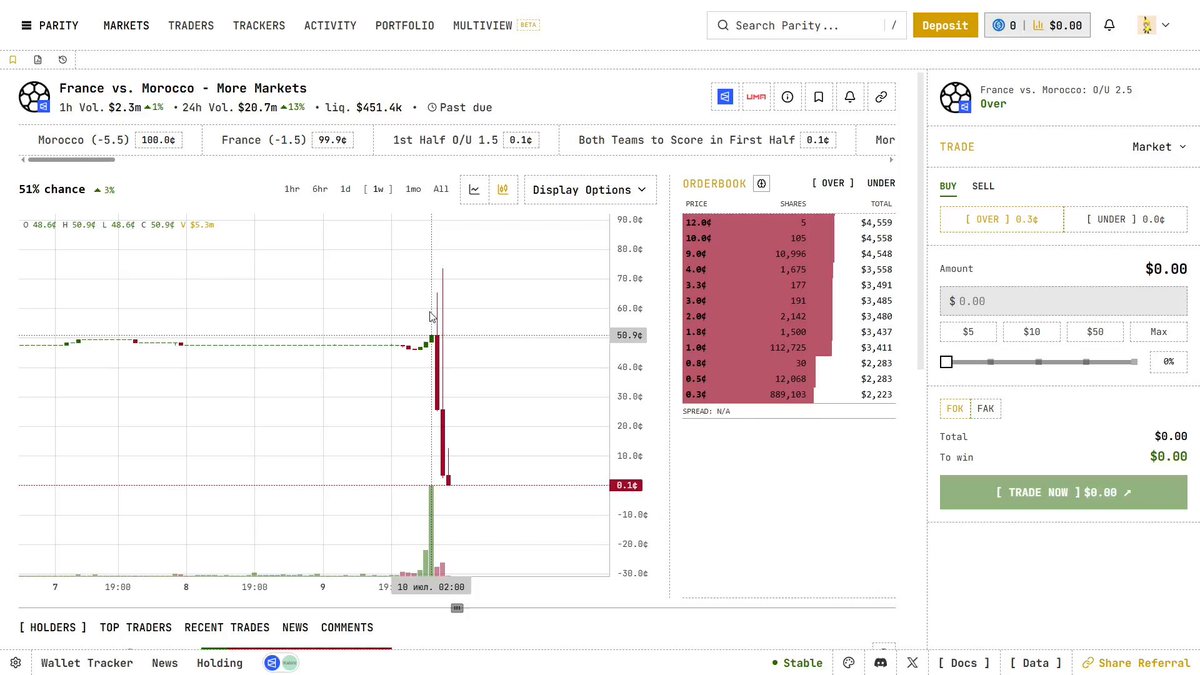
Task: Select the FOK order type
Action: pos(955,408)
